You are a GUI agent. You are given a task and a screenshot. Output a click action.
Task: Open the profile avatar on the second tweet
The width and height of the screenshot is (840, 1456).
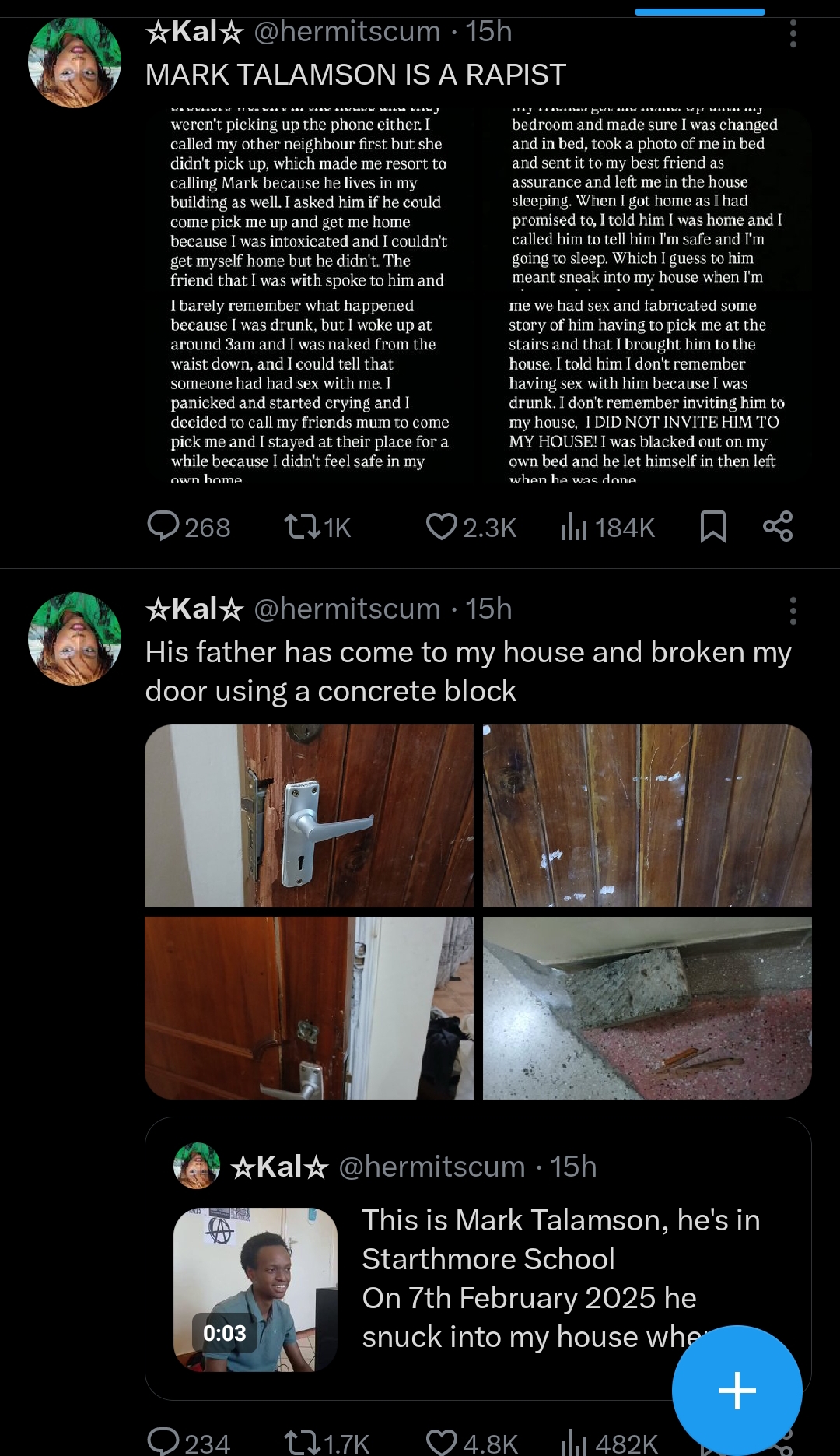coord(75,639)
